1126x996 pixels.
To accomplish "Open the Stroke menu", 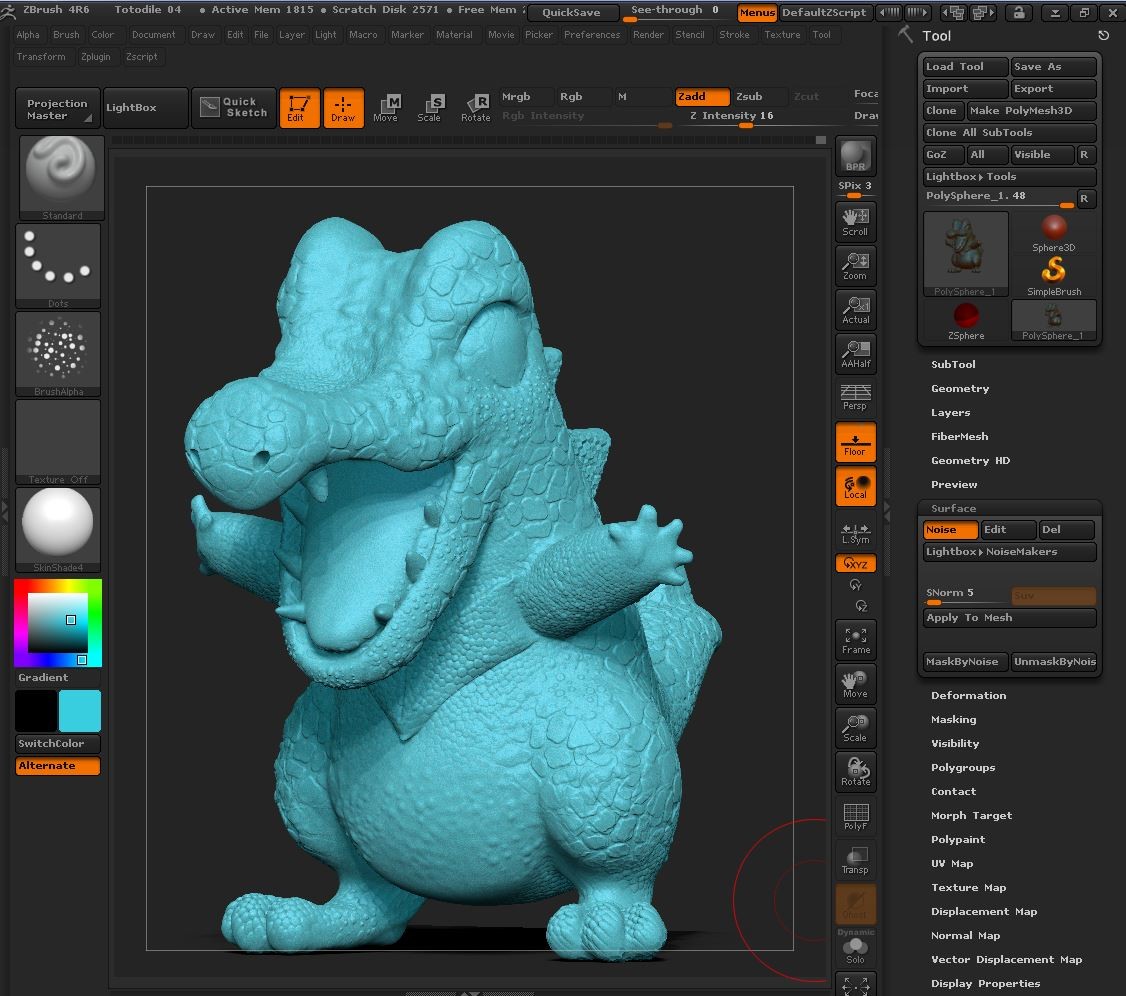I will (x=734, y=34).
